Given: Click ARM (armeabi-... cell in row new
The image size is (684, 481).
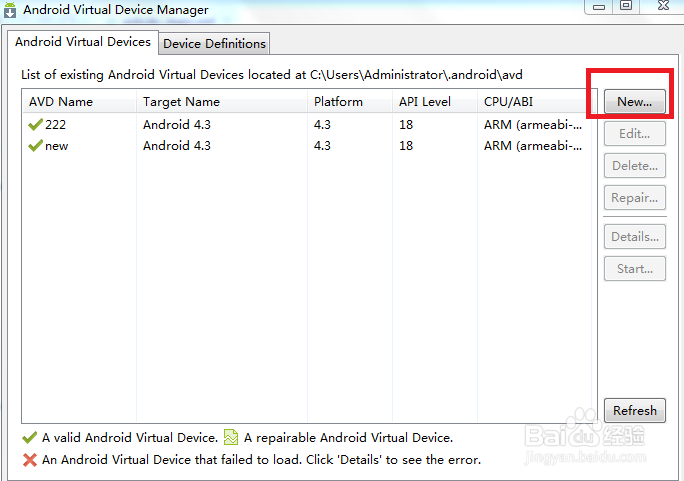Looking at the screenshot, I should coord(533,146).
